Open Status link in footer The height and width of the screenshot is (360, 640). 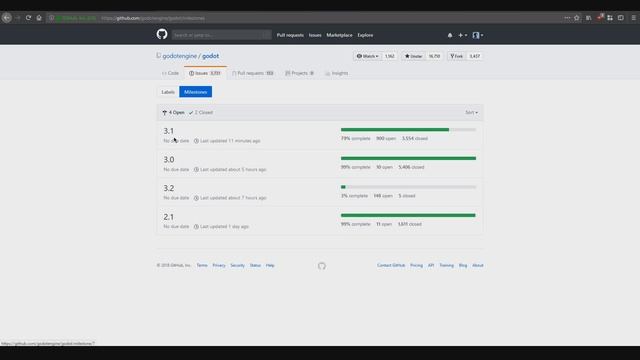point(255,265)
